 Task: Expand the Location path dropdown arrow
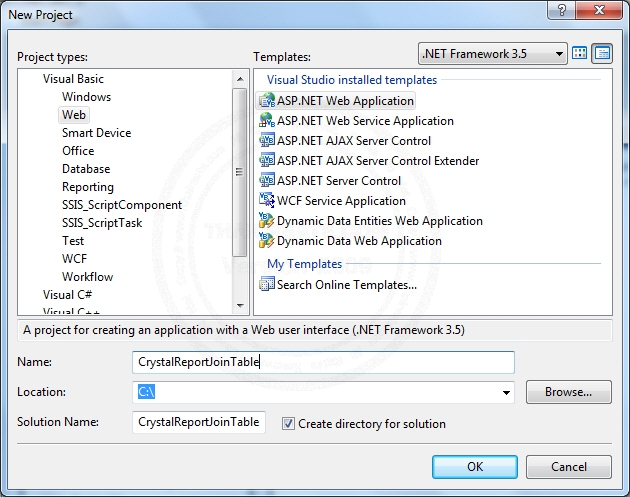[507, 393]
